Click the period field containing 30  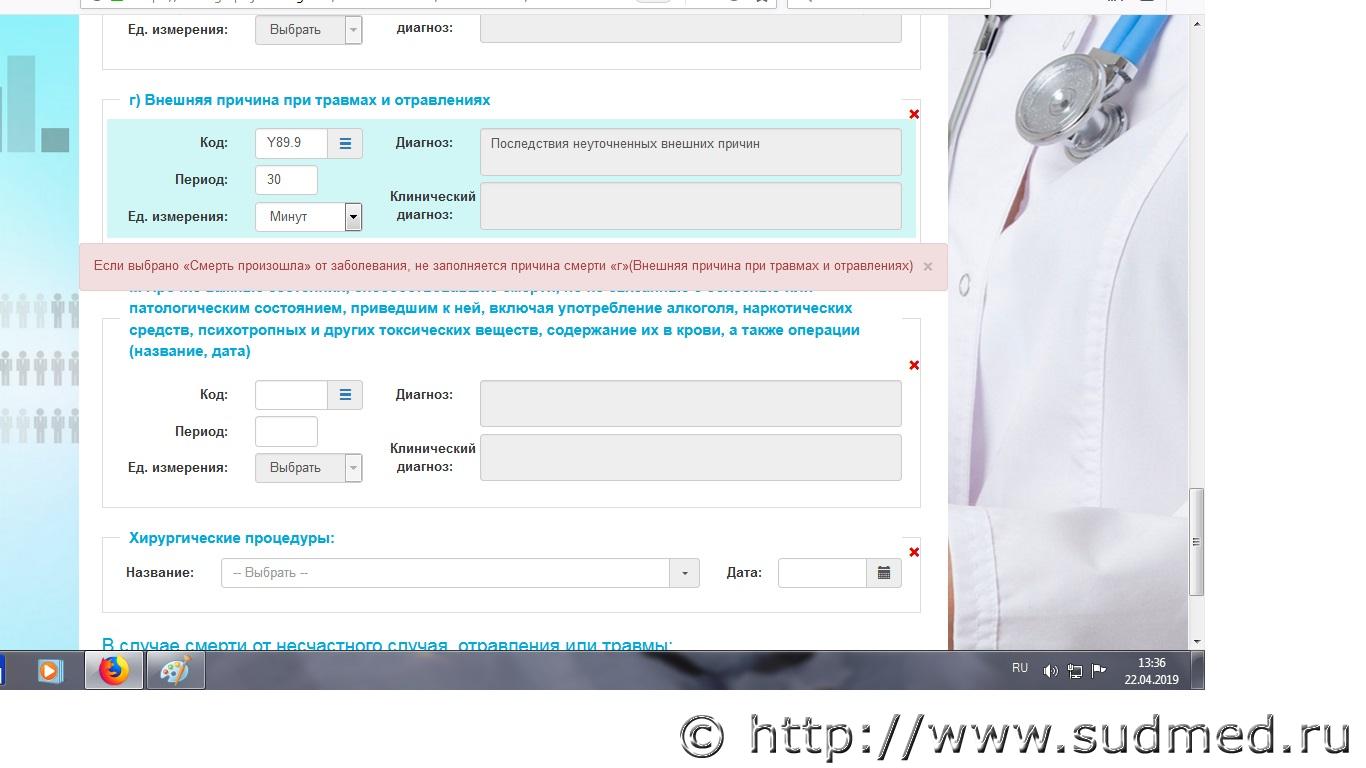point(286,180)
